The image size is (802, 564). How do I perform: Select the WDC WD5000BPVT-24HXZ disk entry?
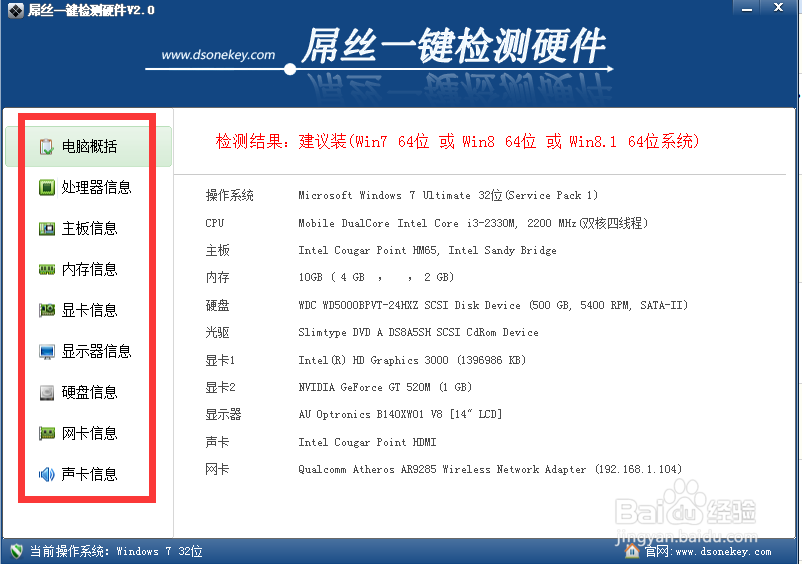coord(493,305)
